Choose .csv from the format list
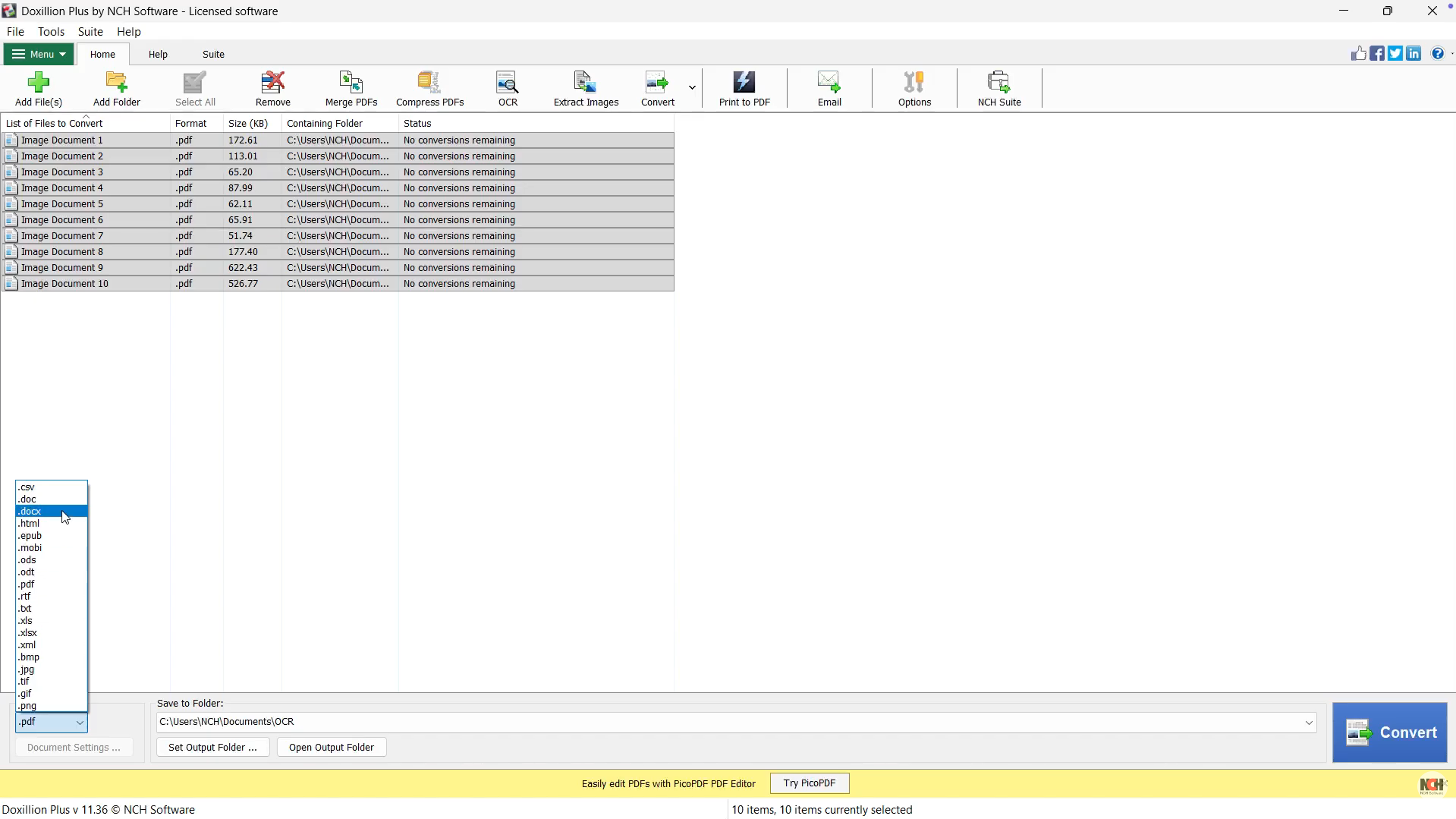This screenshot has width=1456, height=819. click(52, 487)
